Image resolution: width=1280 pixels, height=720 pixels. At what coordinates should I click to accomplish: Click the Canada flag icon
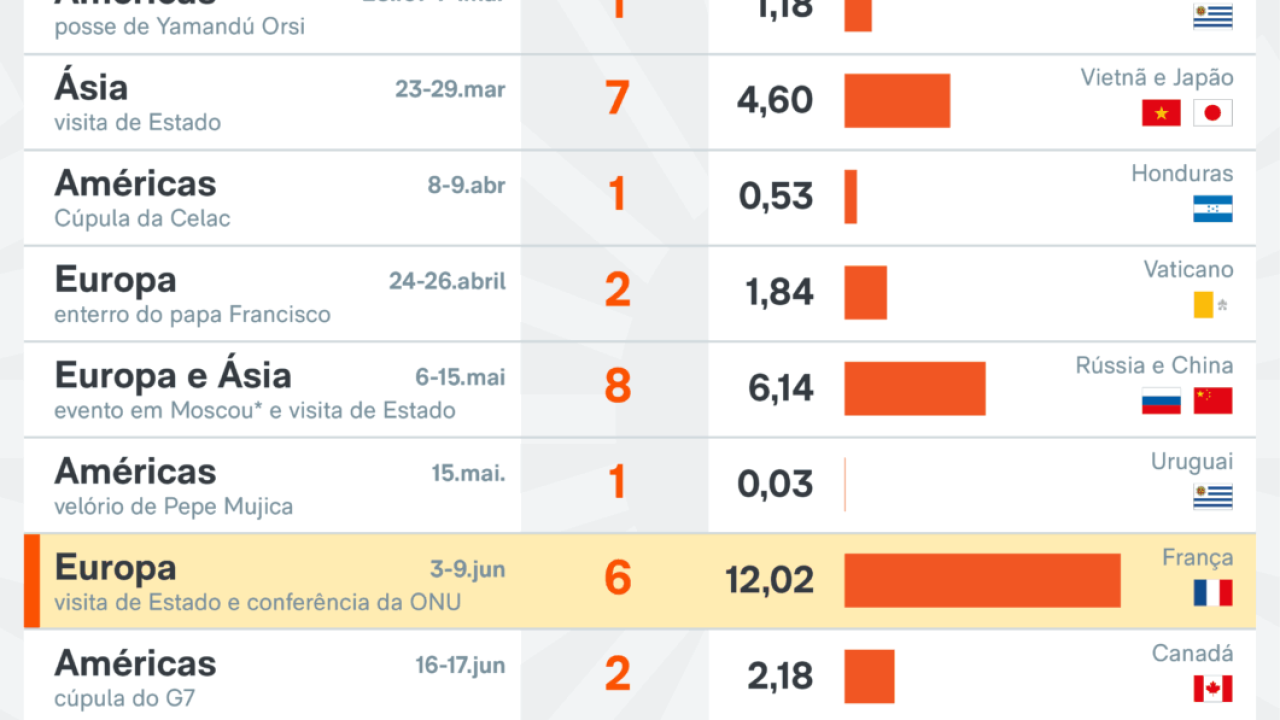click(x=1213, y=689)
